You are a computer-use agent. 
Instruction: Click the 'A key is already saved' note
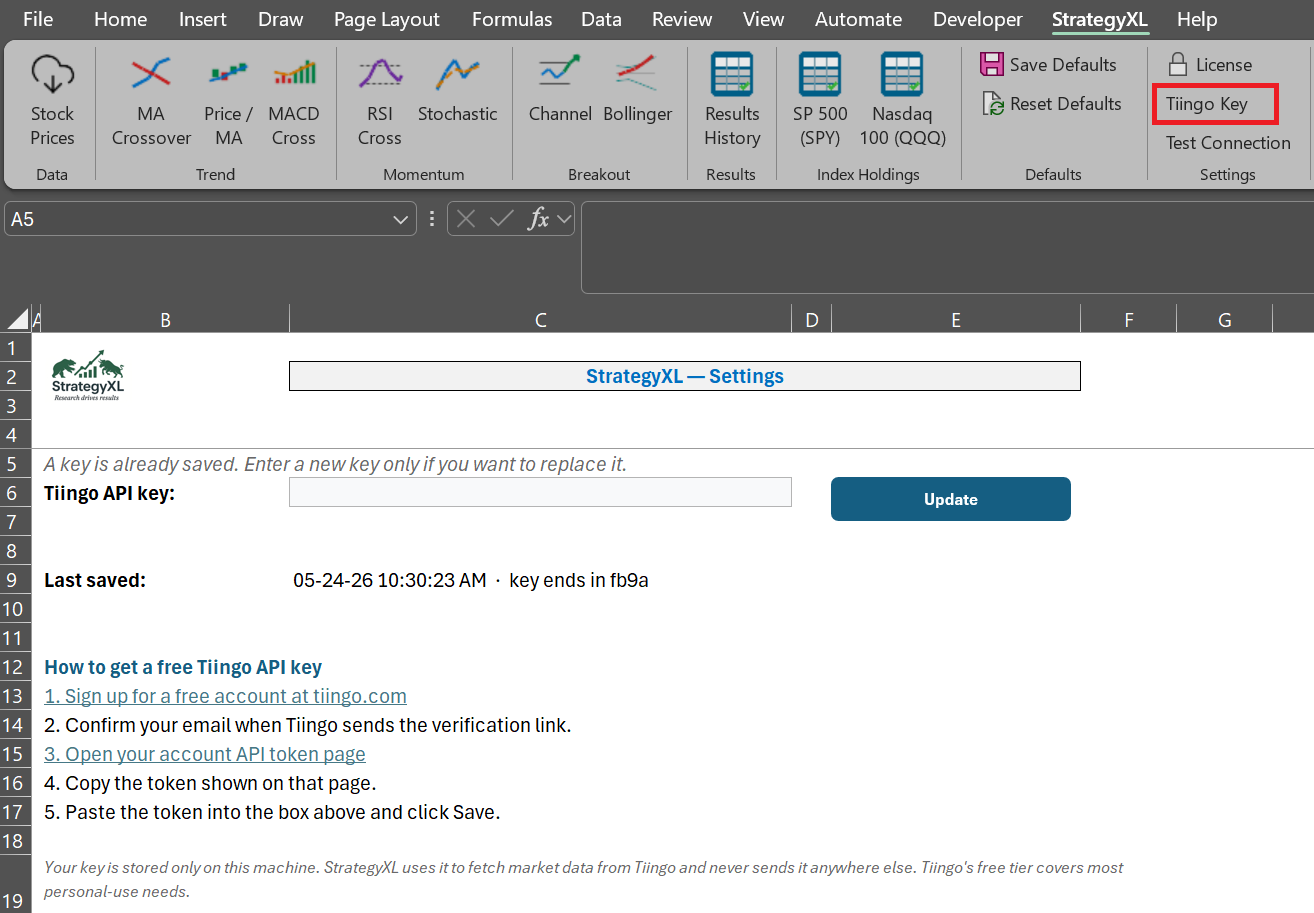pyautogui.click(x=335, y=464)
